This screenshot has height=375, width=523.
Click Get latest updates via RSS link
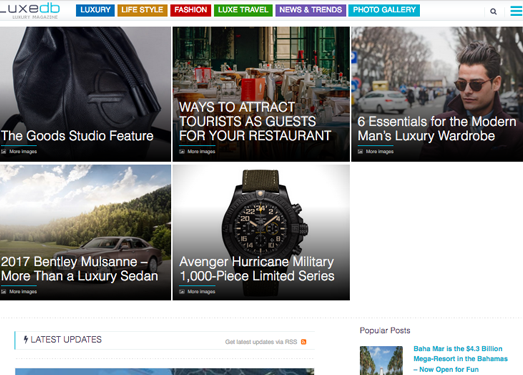tap(261, 342)
